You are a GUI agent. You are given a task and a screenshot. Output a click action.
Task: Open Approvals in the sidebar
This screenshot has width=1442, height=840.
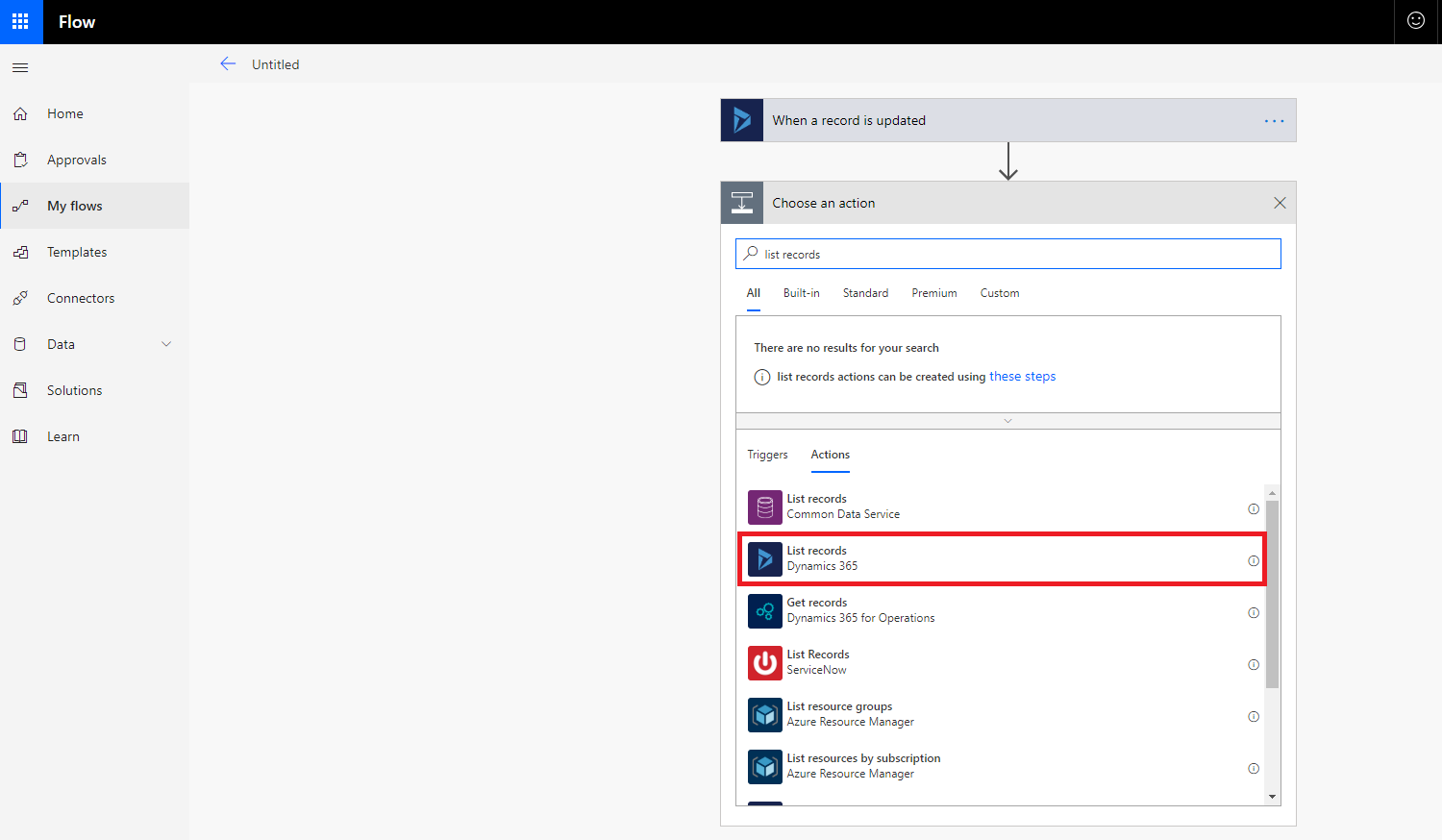pyautogui.click(x=95, y=160)
